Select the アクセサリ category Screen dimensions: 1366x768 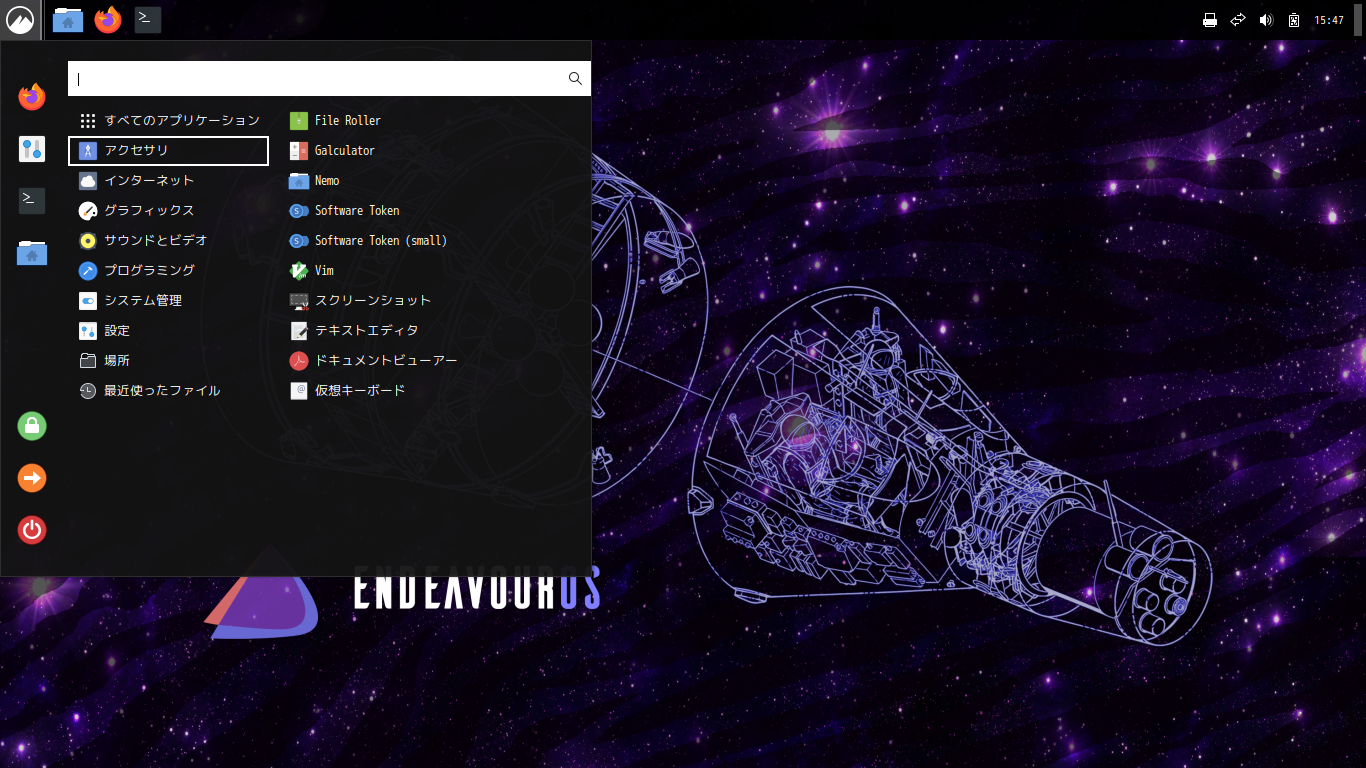(x=169, y=150)
